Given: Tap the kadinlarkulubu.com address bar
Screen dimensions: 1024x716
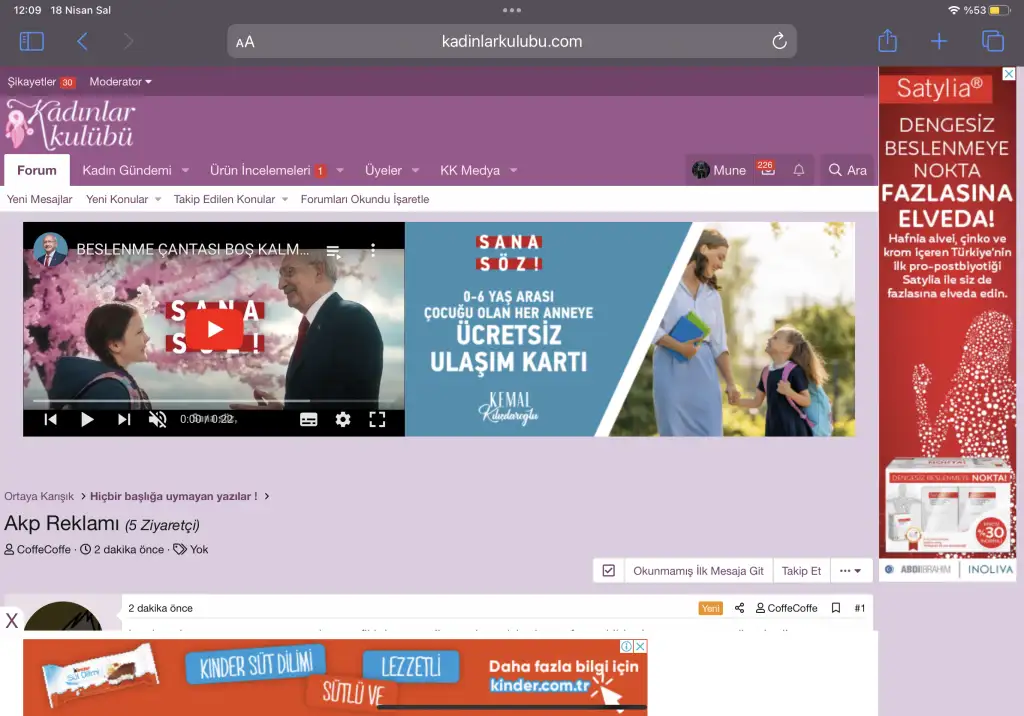Looking at the screenshot, I should (x=512, y=41).
